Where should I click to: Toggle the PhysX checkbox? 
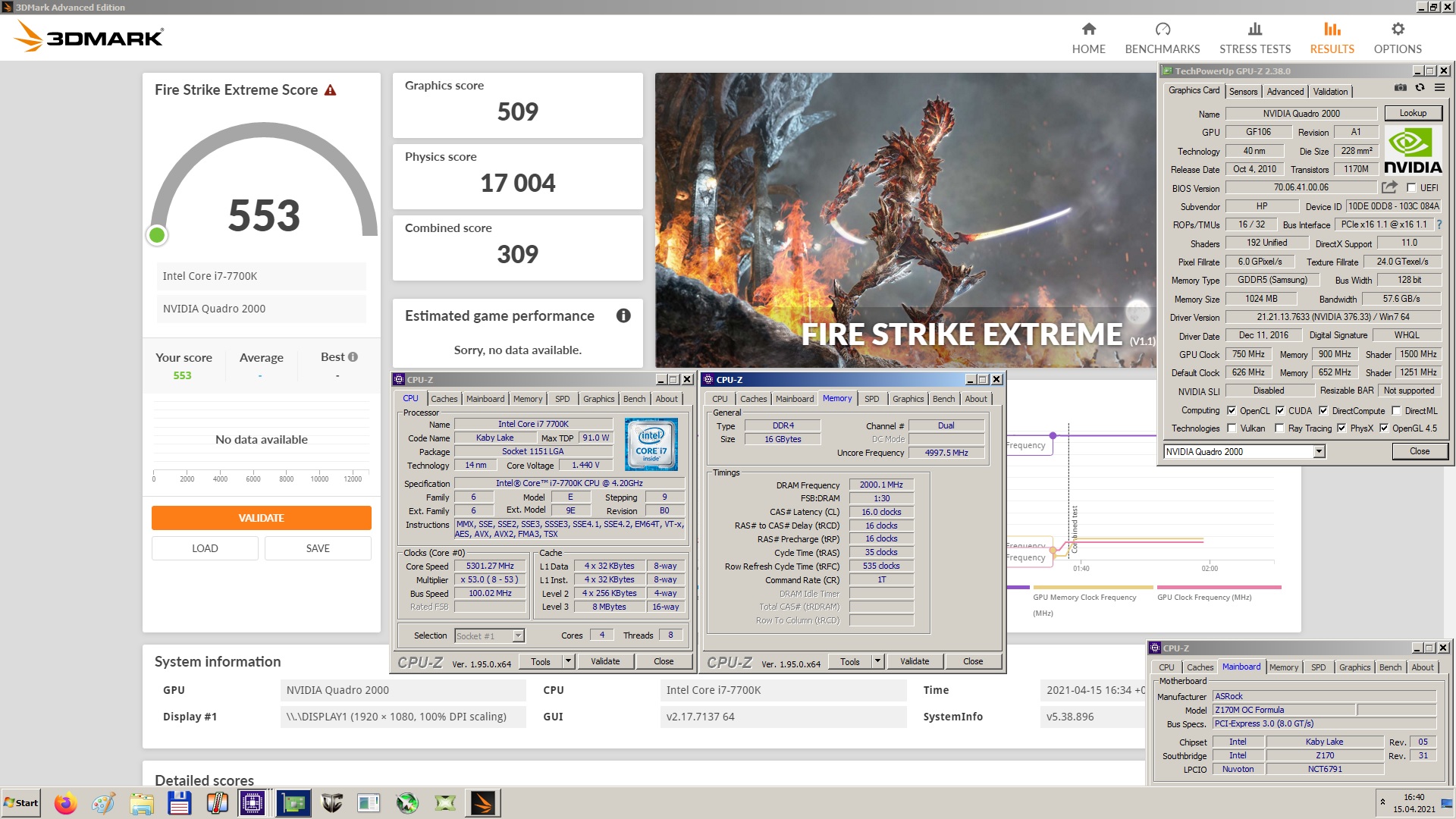(x=1341, y=428)
